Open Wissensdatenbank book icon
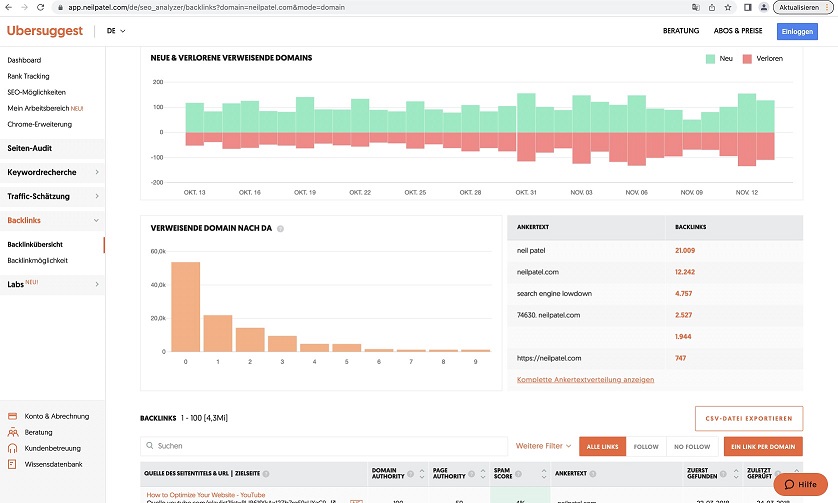 12,464
